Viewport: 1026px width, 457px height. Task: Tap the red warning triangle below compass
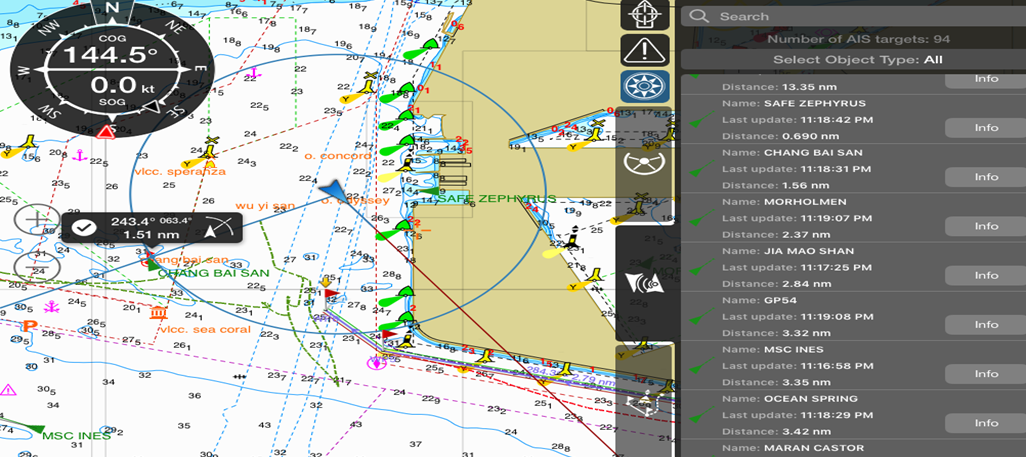click(105, 133)
